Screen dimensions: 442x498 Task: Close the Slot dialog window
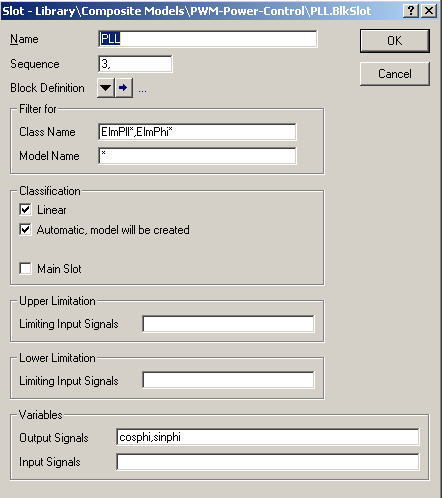[429, 11]
